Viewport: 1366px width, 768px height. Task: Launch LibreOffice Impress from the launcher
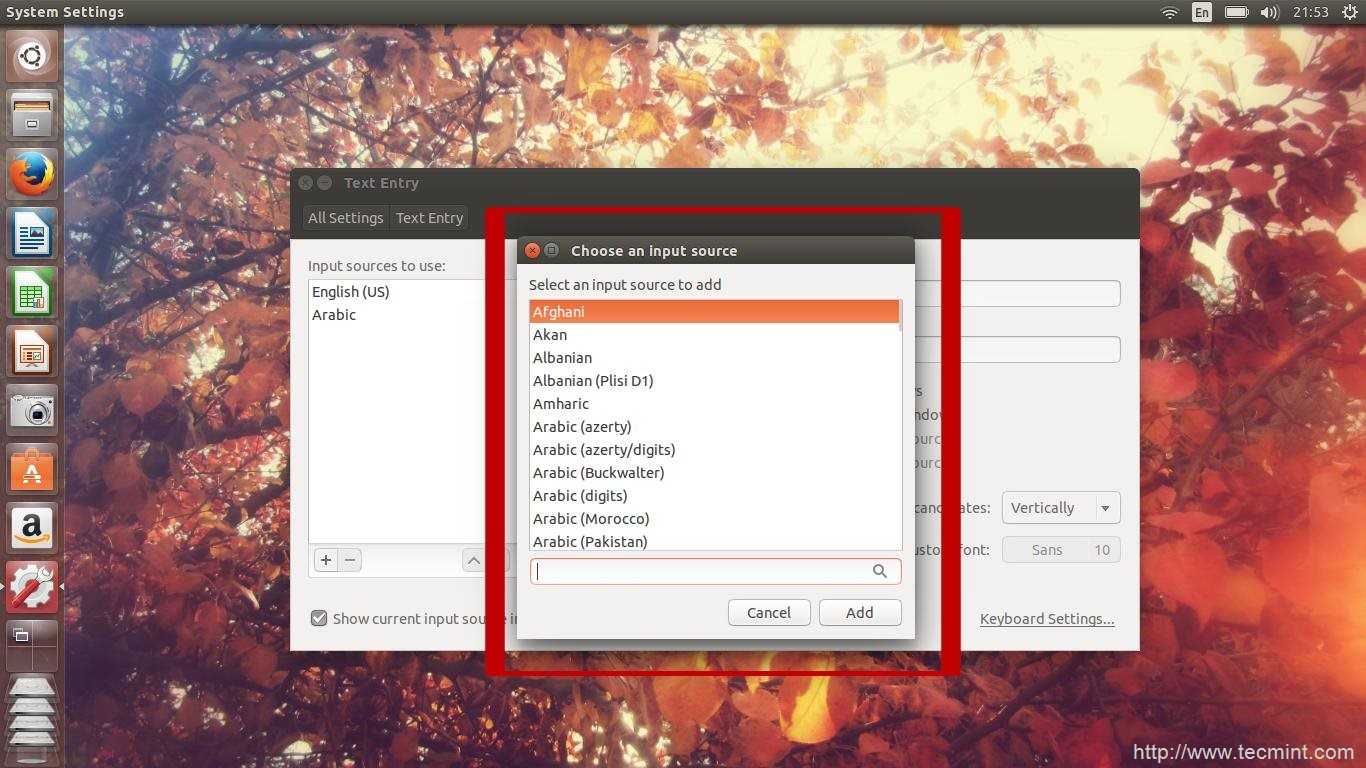point(32,351)
